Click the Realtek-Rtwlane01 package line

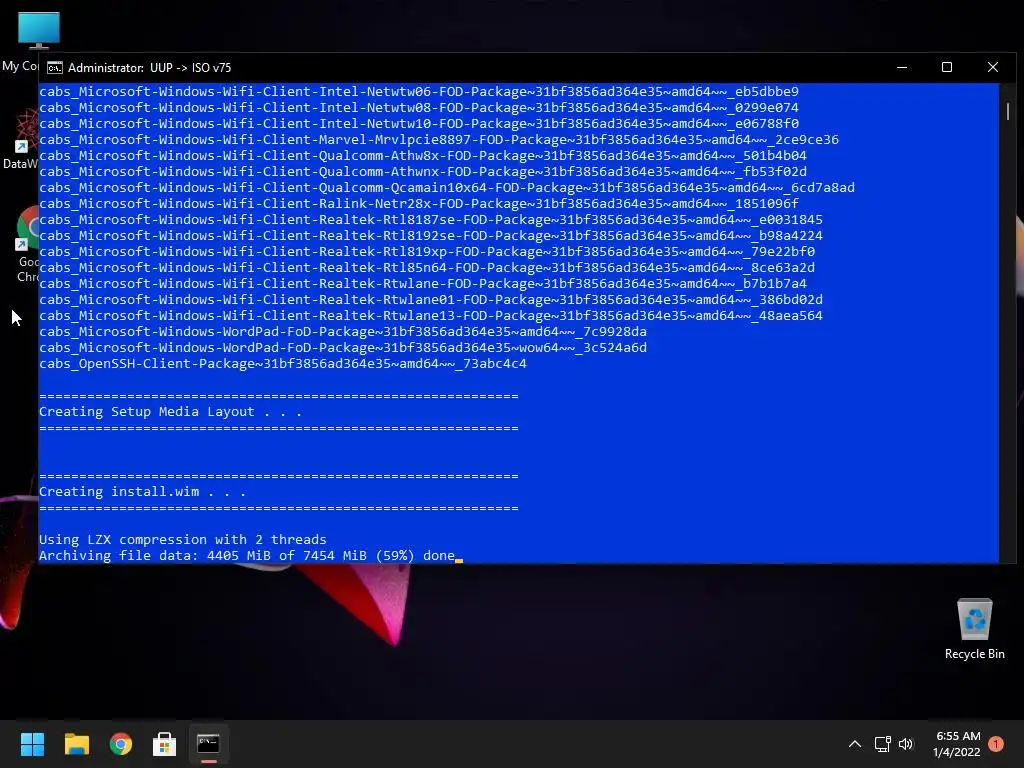click(431, 300)
